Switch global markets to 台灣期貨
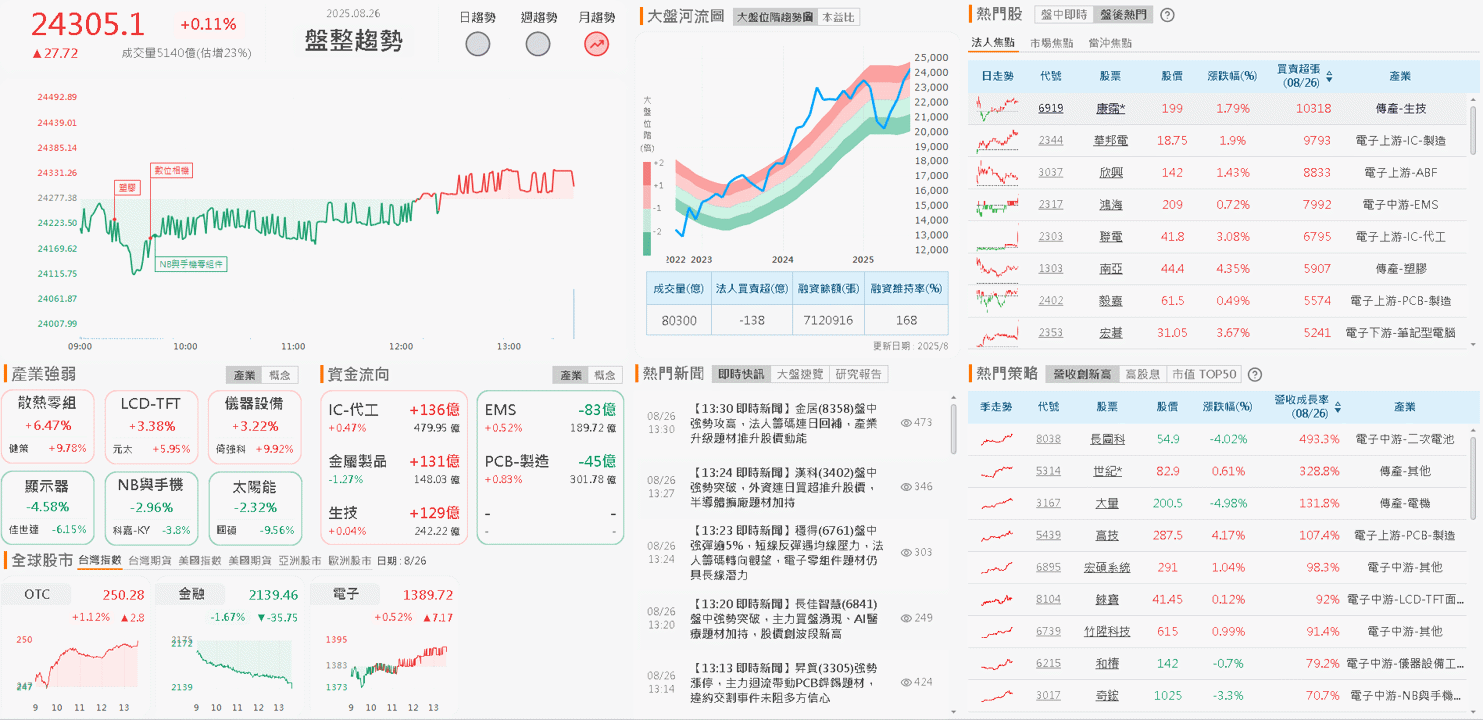Image resolution: width=1483 pixels, height=720 pixels. pyautogui.click(x=150, y=561)
